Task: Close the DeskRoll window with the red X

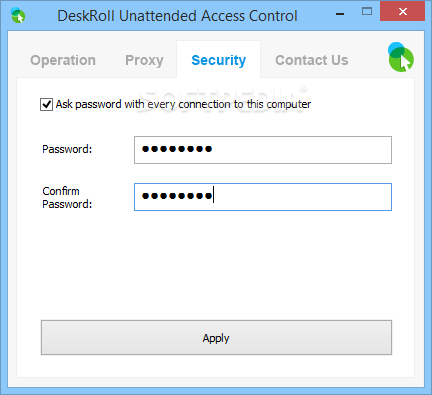Action: [x=403, y=12]
